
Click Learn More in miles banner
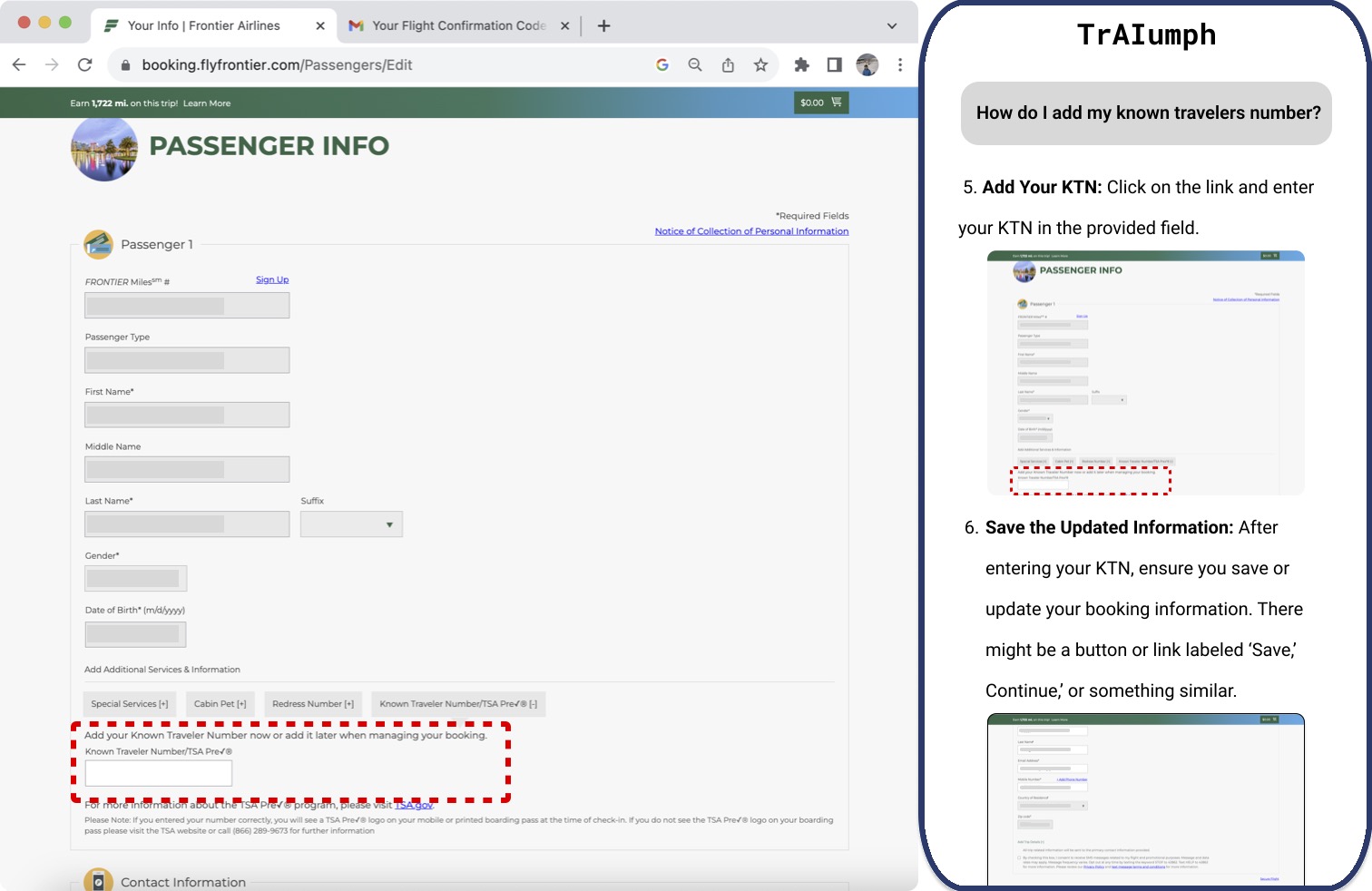[x=207, y=103]
